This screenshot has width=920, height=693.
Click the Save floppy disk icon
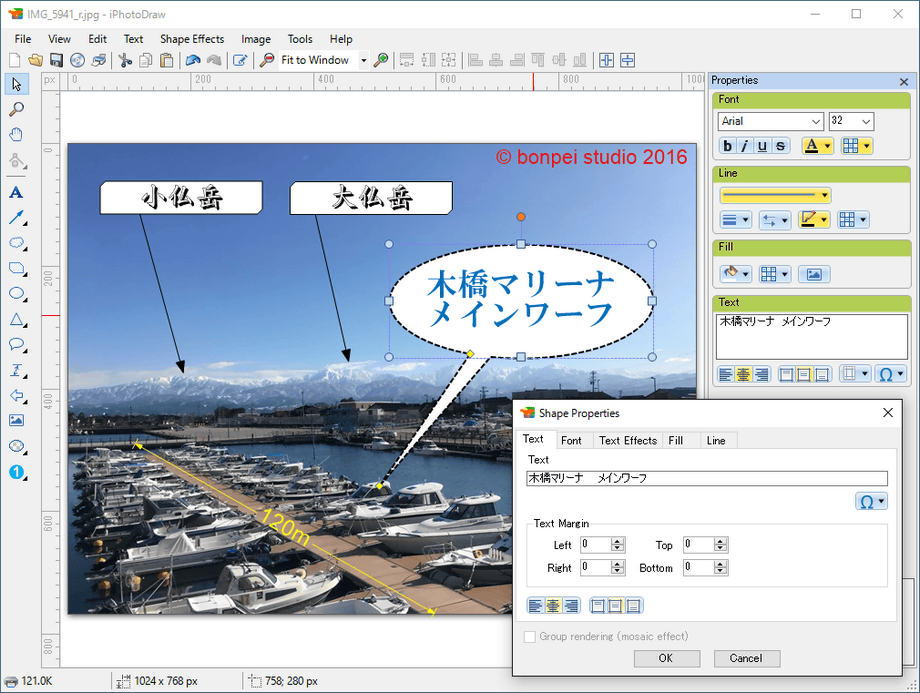click(x=56, y=60)
